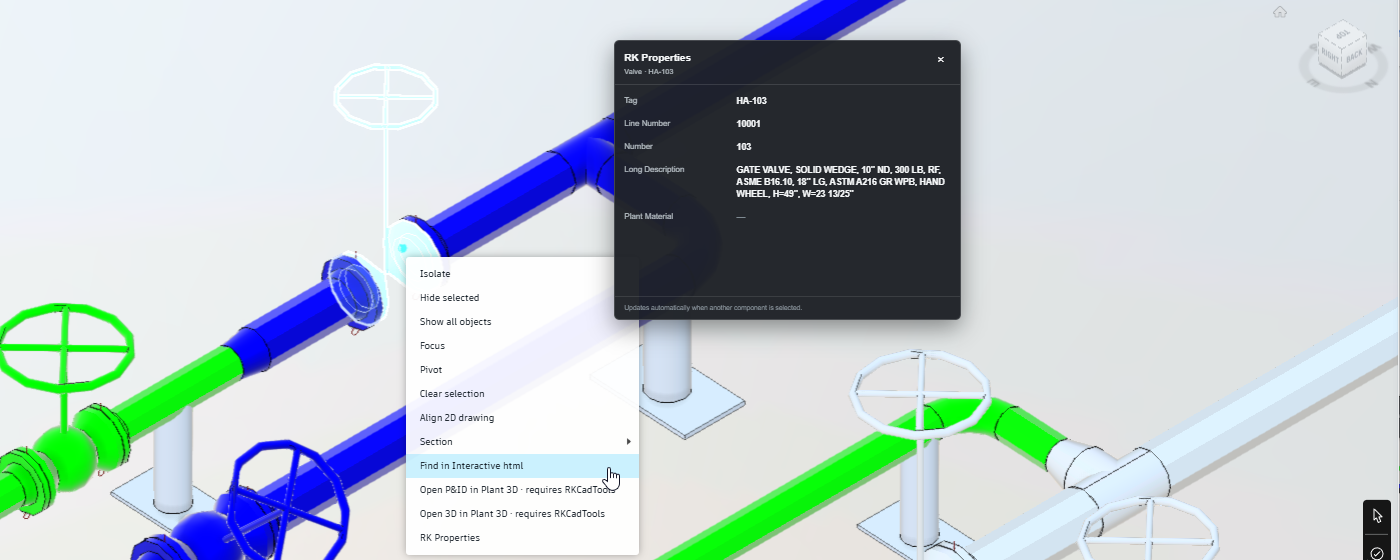
Task: Close the RK Properties panel
Action: tap(940, 60)
